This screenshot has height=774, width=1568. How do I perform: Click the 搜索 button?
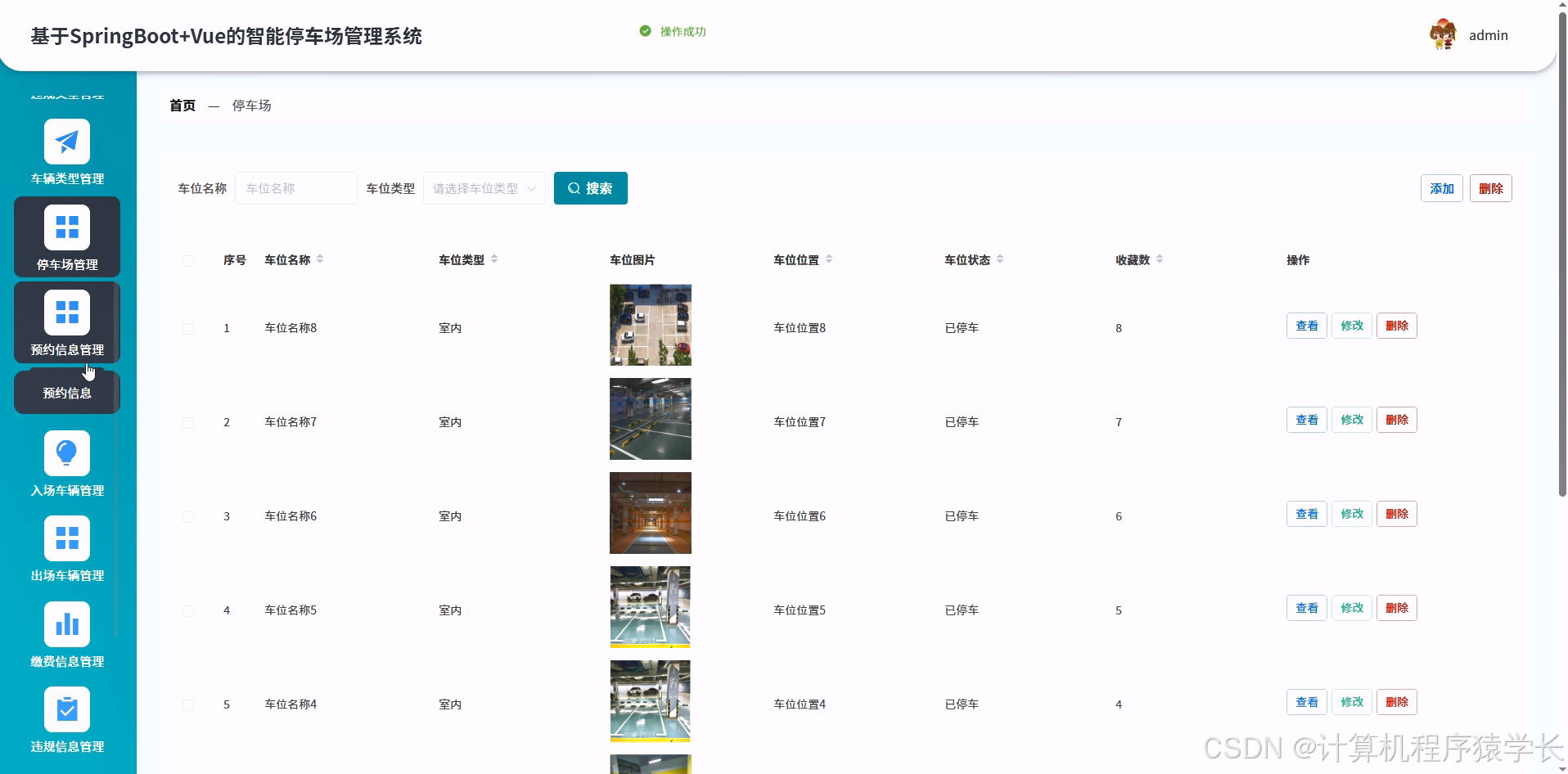tap(590, 188)
